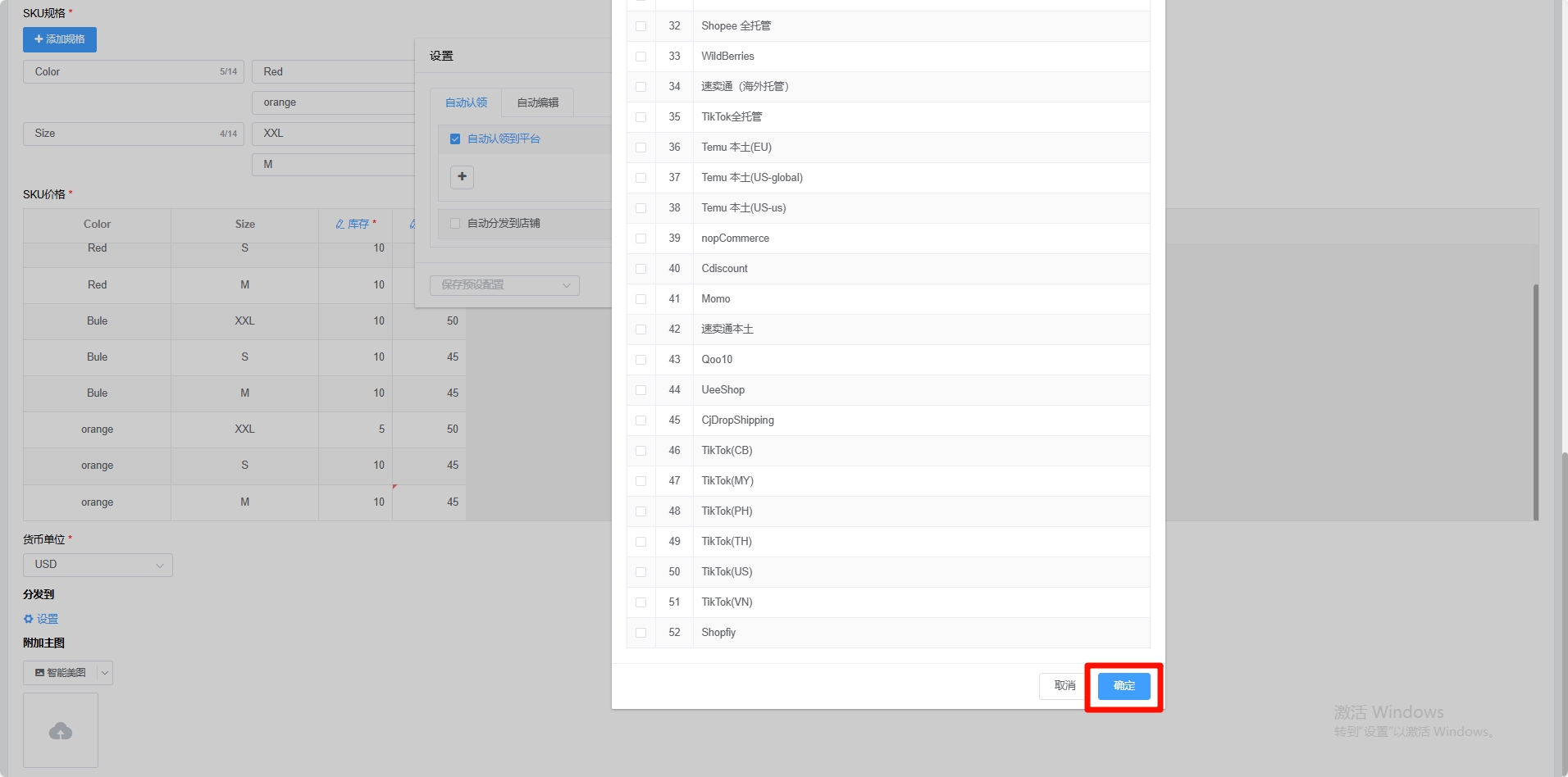Expand the 保存预设配置 dropdown

point(504,285)
